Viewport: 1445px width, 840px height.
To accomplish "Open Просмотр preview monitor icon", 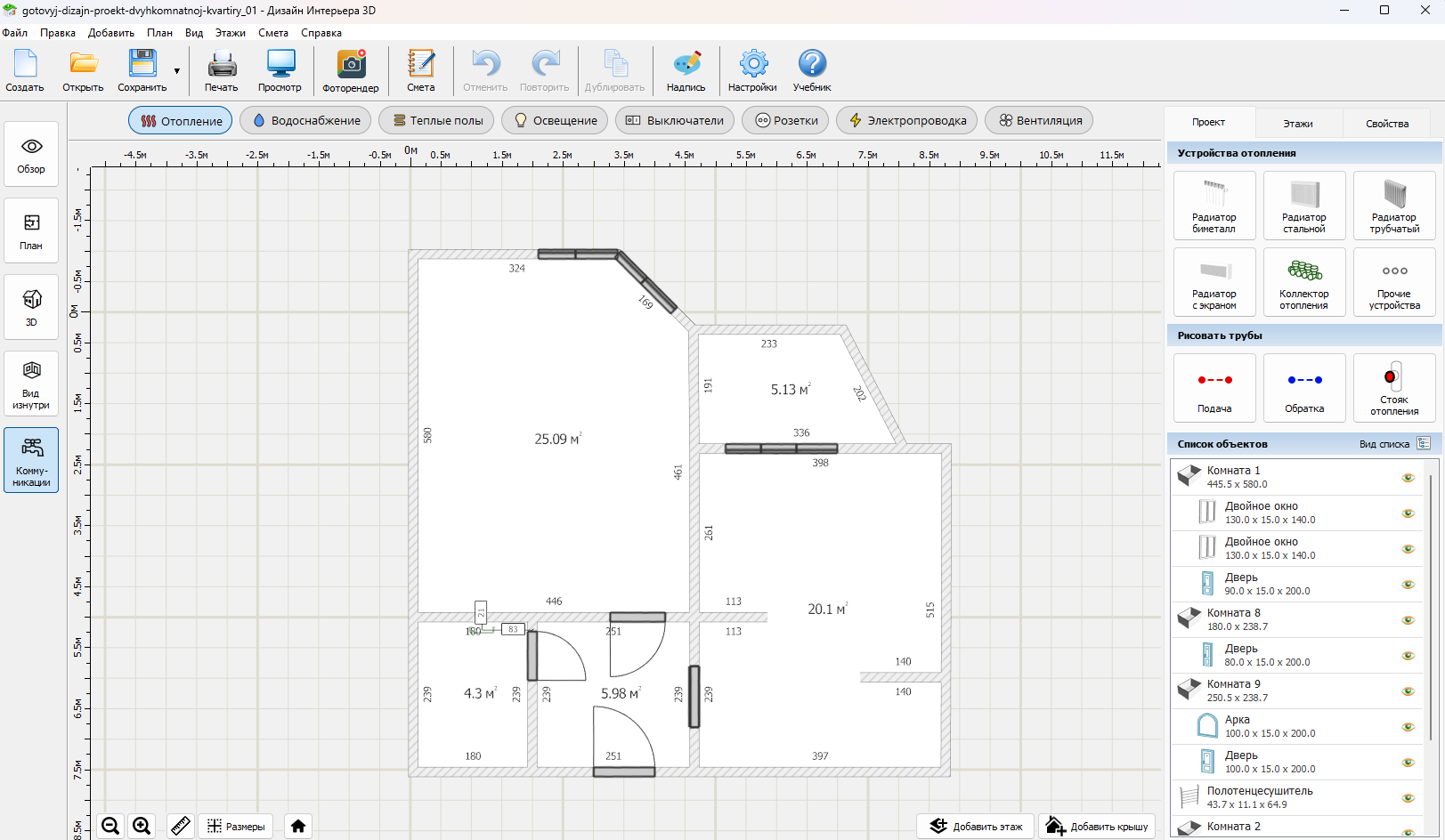I will (280, 70).
